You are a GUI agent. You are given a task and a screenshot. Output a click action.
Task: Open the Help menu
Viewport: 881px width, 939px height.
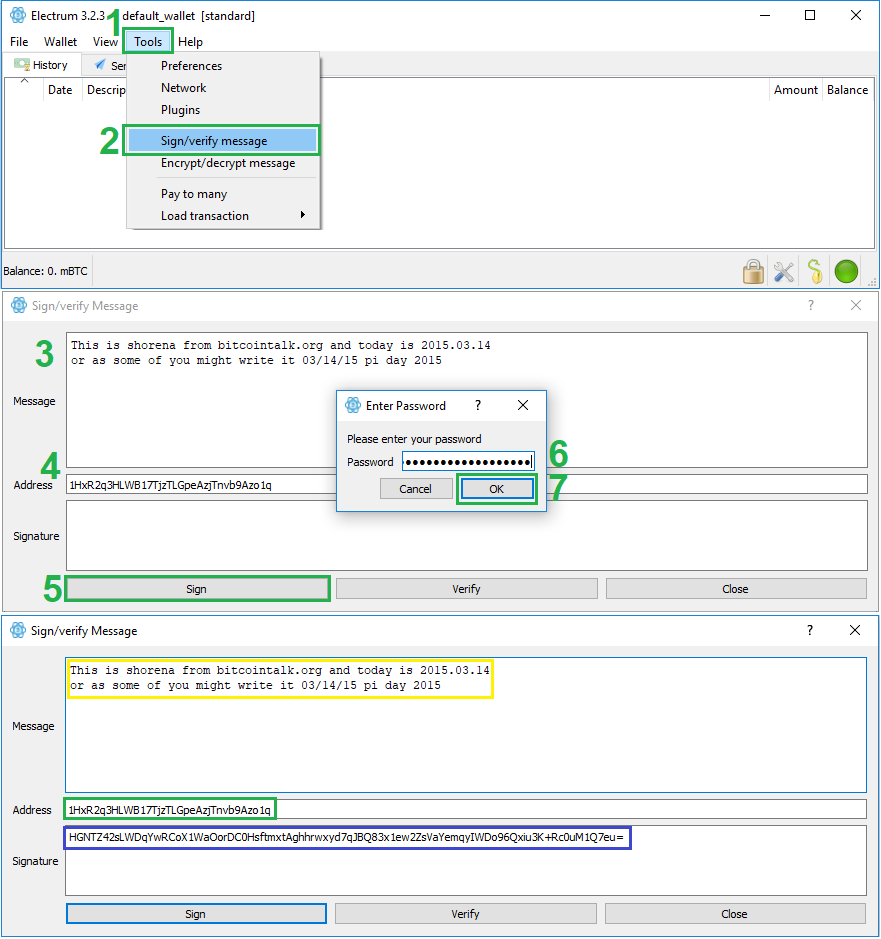[x=190, y=42]
